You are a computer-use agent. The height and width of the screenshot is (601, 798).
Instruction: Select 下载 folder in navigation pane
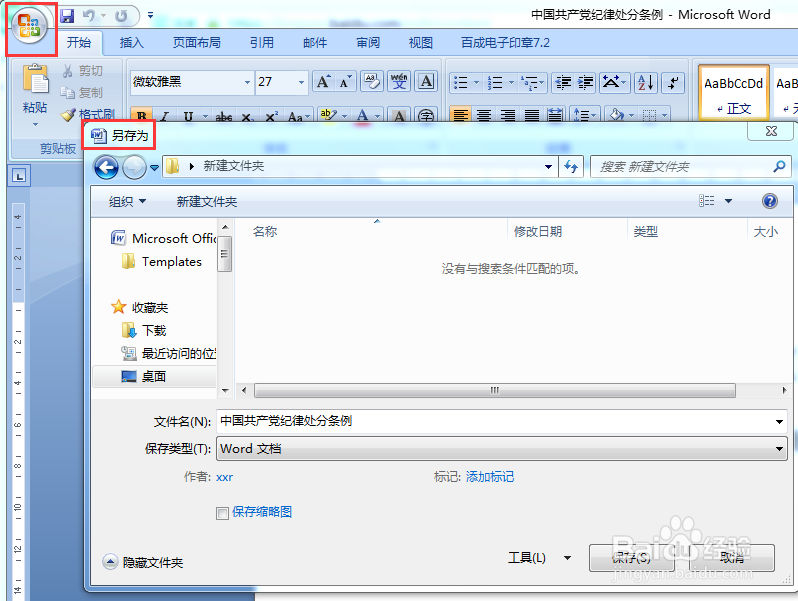(x=145, y=331)
